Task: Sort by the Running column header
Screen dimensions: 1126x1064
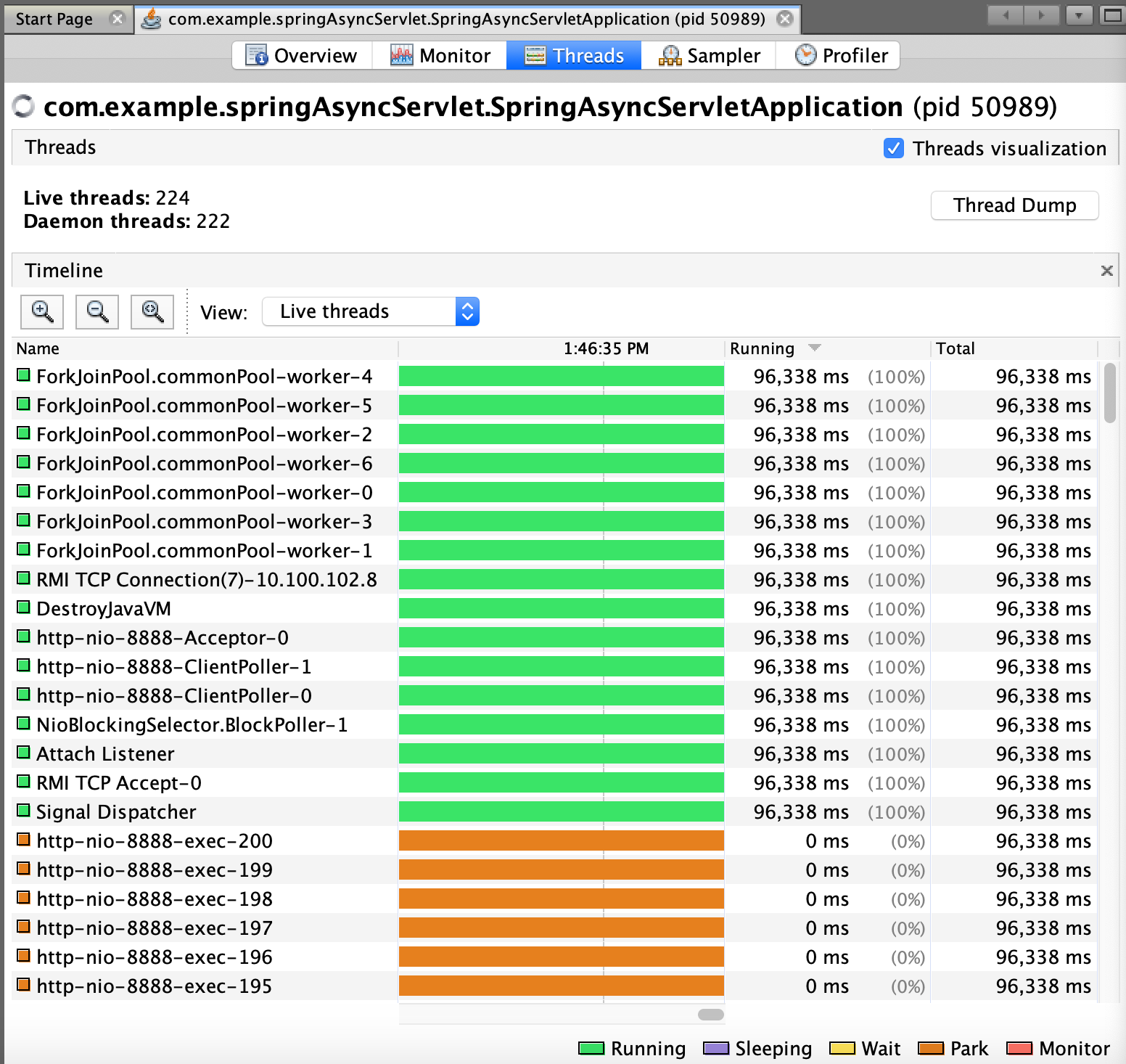Action: point(762,348)
